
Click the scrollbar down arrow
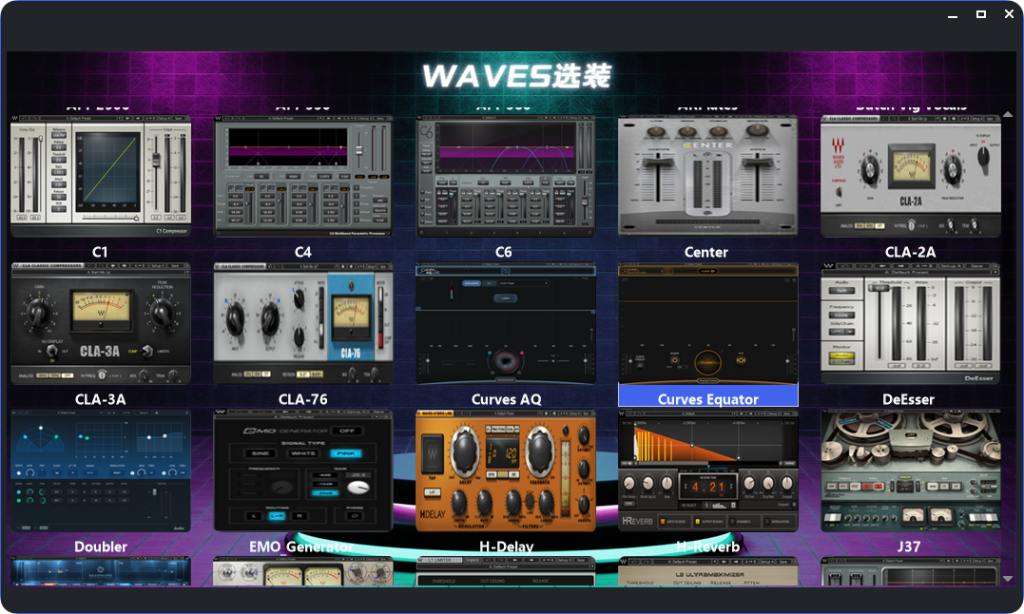[1008, 579]
